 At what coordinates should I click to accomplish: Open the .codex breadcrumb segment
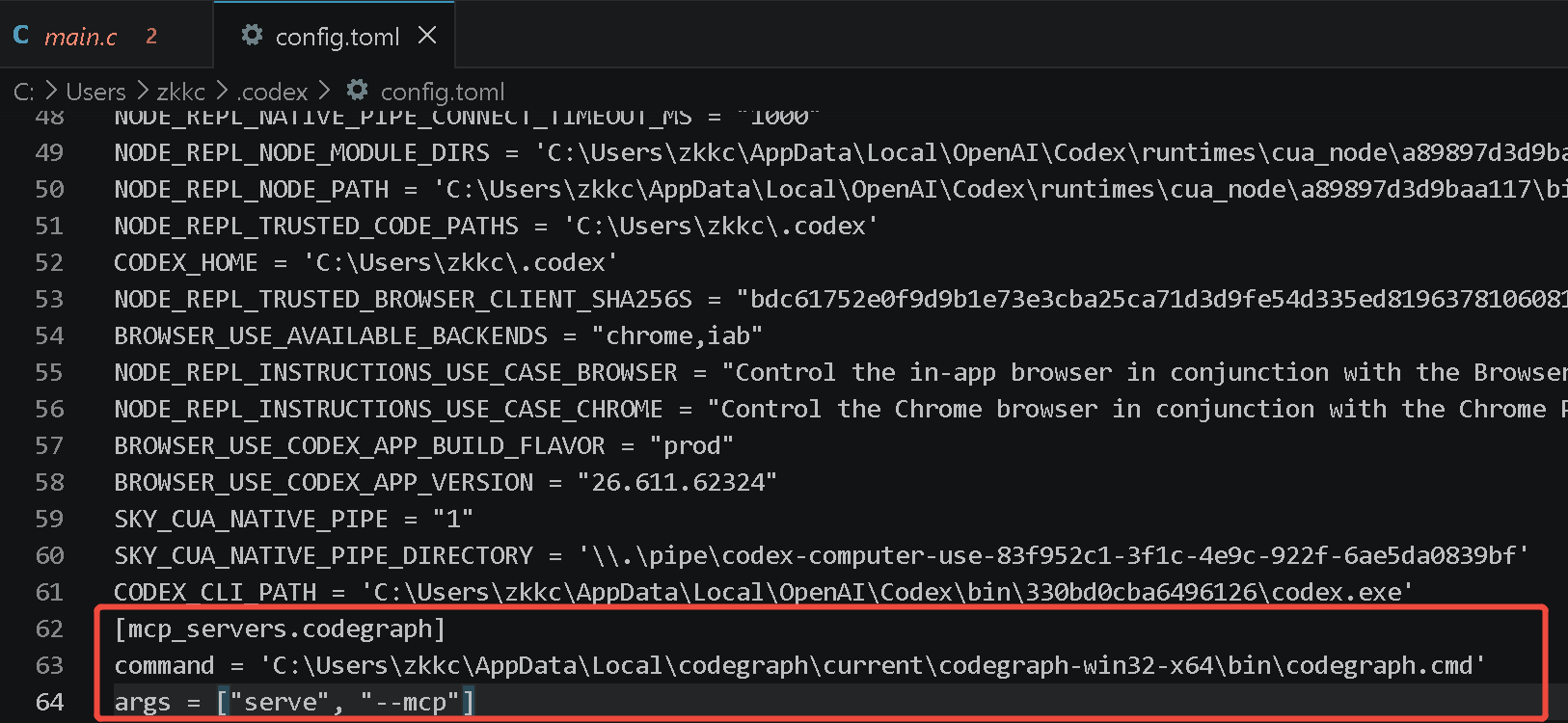[272, 92]
